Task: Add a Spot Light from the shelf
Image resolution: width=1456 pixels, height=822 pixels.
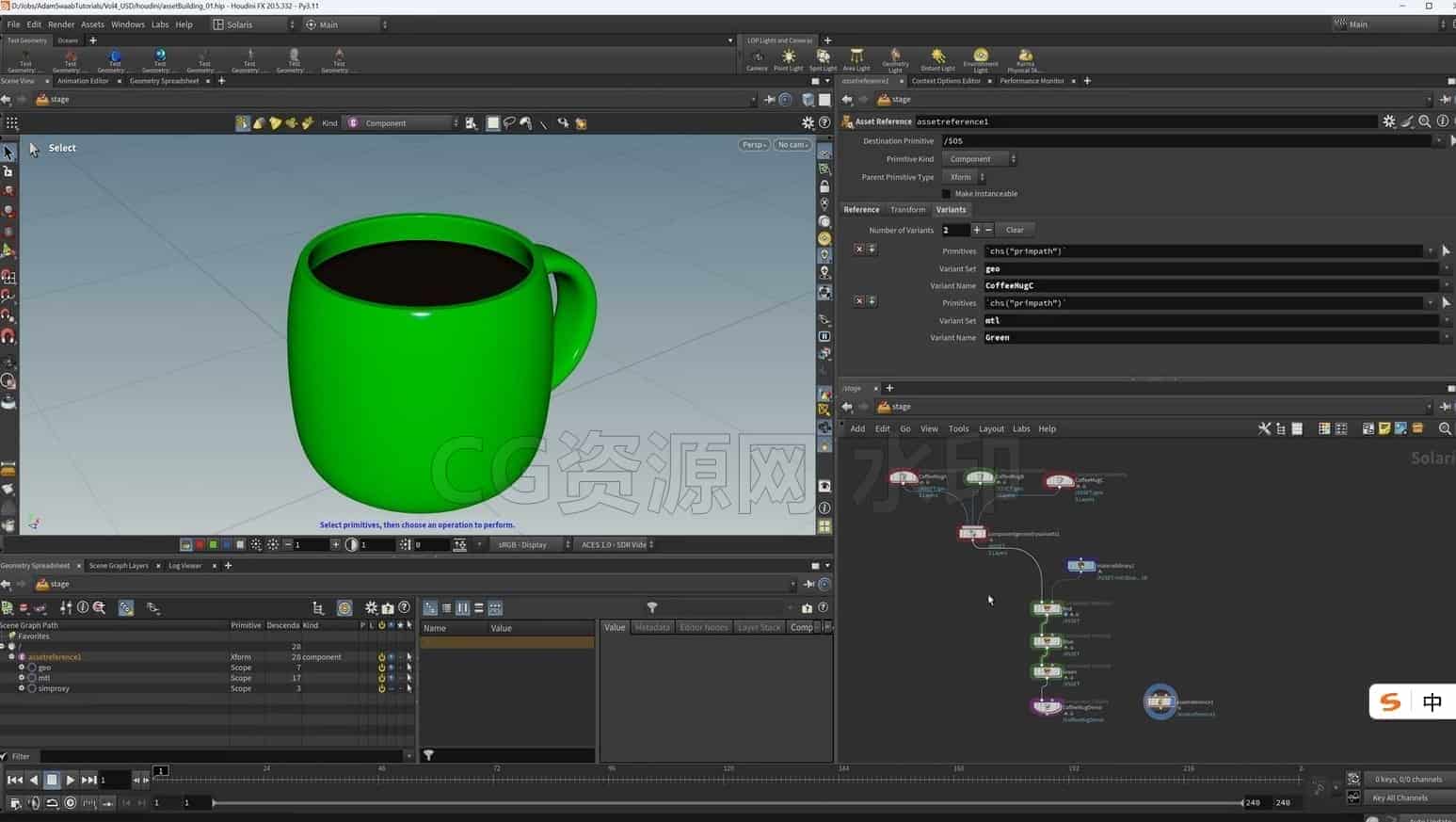Action: pyautogui.click(x=823, y=60)
